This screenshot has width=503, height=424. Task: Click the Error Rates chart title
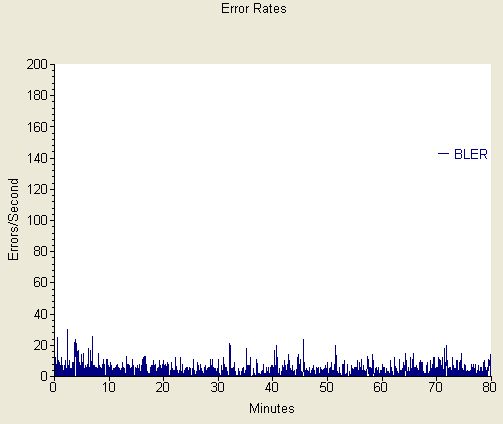pyautogui.click(x=254, y=8)
